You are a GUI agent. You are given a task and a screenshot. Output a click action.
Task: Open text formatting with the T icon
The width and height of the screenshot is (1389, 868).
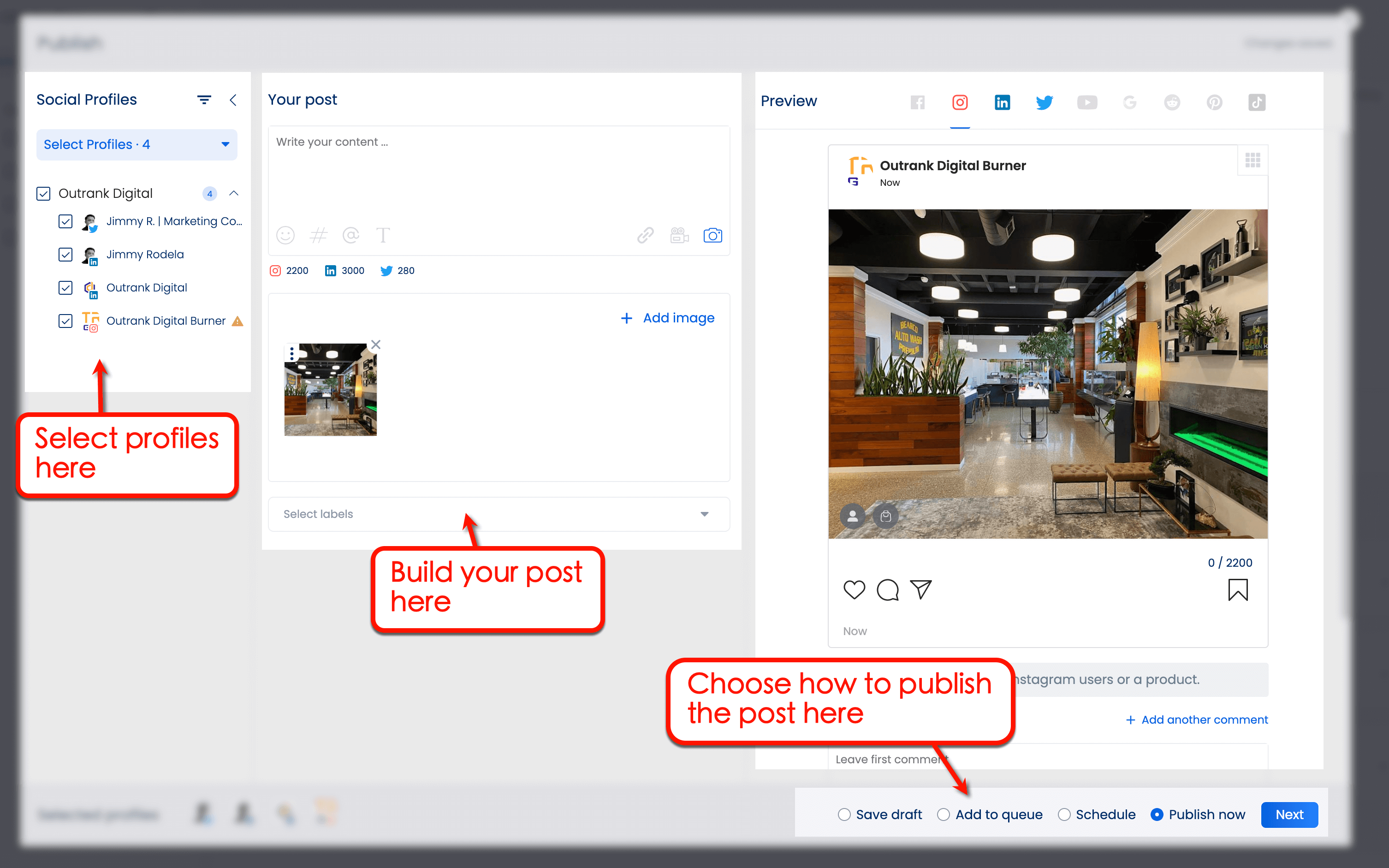pos(383,235)
